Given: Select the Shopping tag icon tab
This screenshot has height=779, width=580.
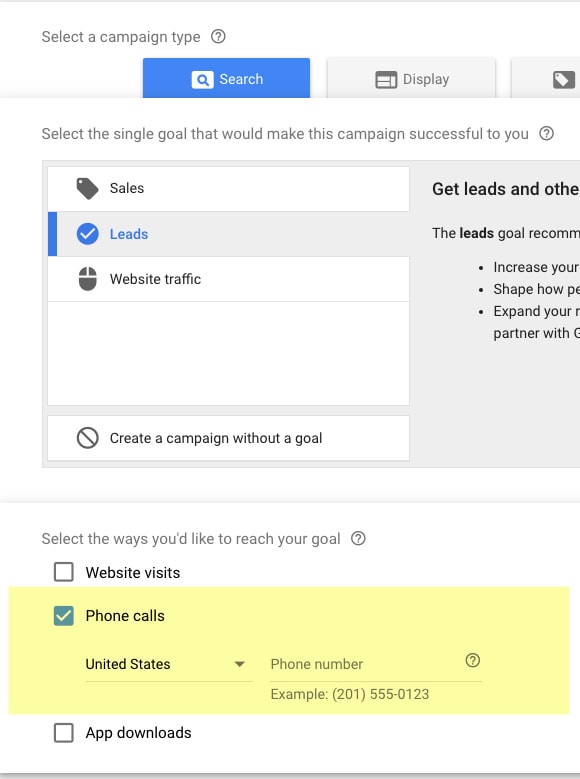Looking at the screenshot, I should click(564, 79).
